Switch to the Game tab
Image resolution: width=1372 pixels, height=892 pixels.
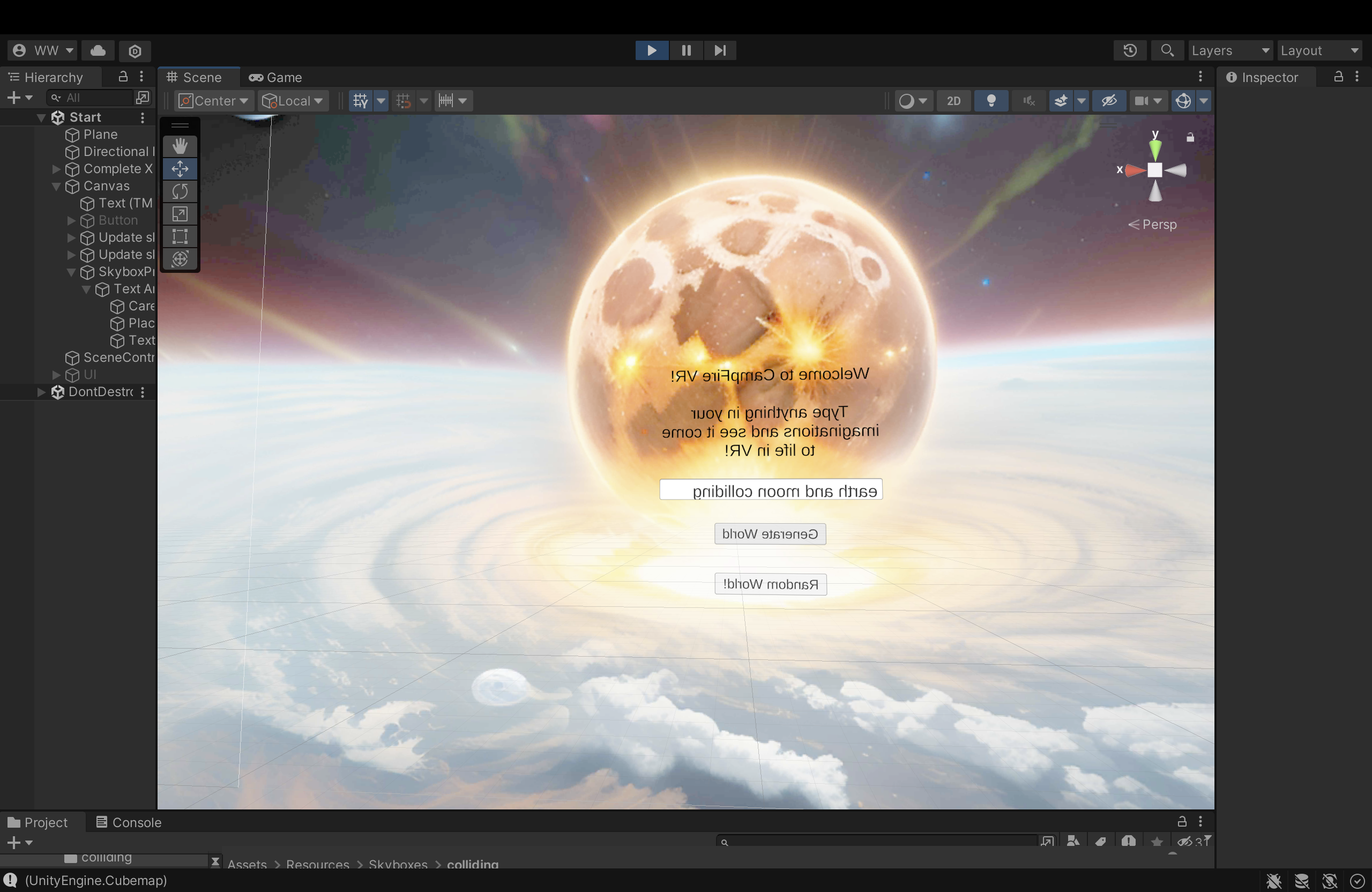pyautogui.click(x=276, y=77)
